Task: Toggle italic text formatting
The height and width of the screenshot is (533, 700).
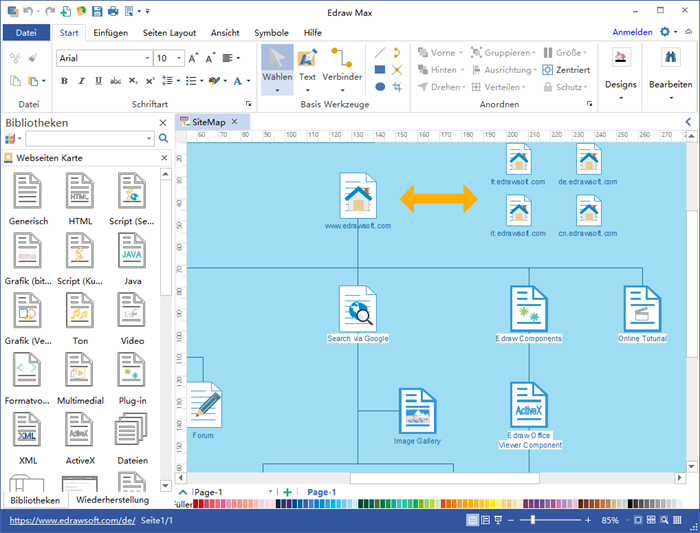Action: coord(82,81)
